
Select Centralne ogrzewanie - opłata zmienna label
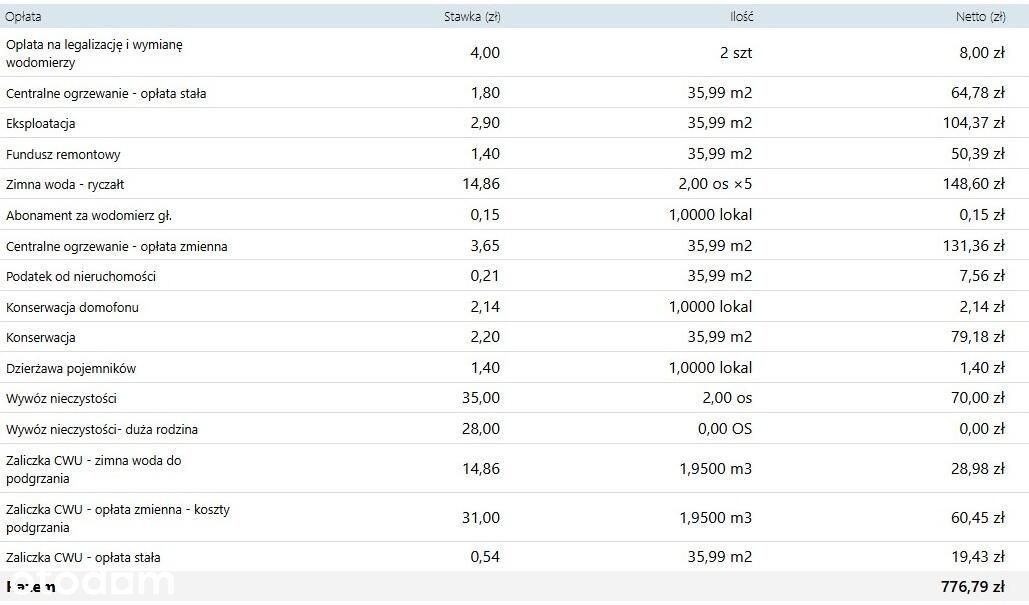[x=117, y=247]
